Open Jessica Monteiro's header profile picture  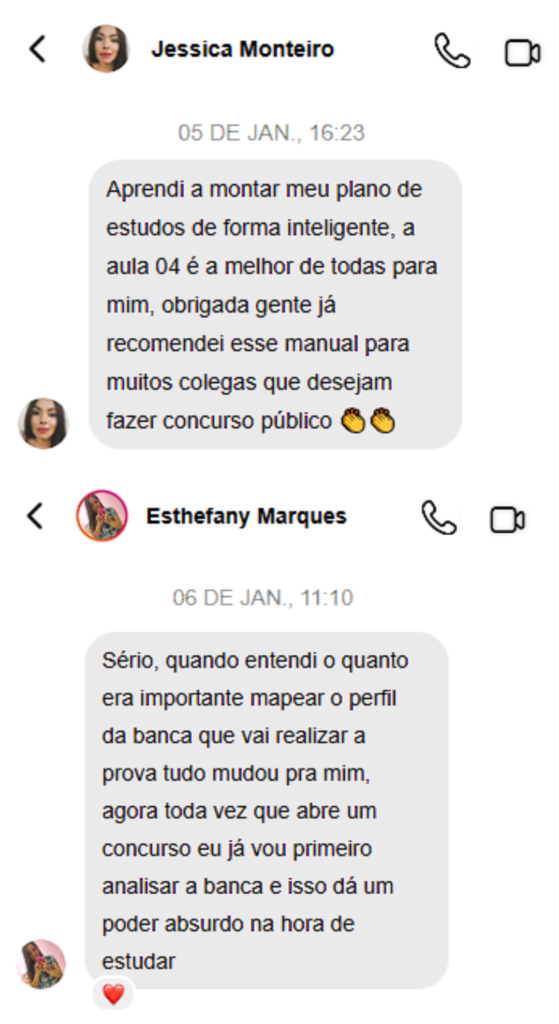(x=106, y=48)
